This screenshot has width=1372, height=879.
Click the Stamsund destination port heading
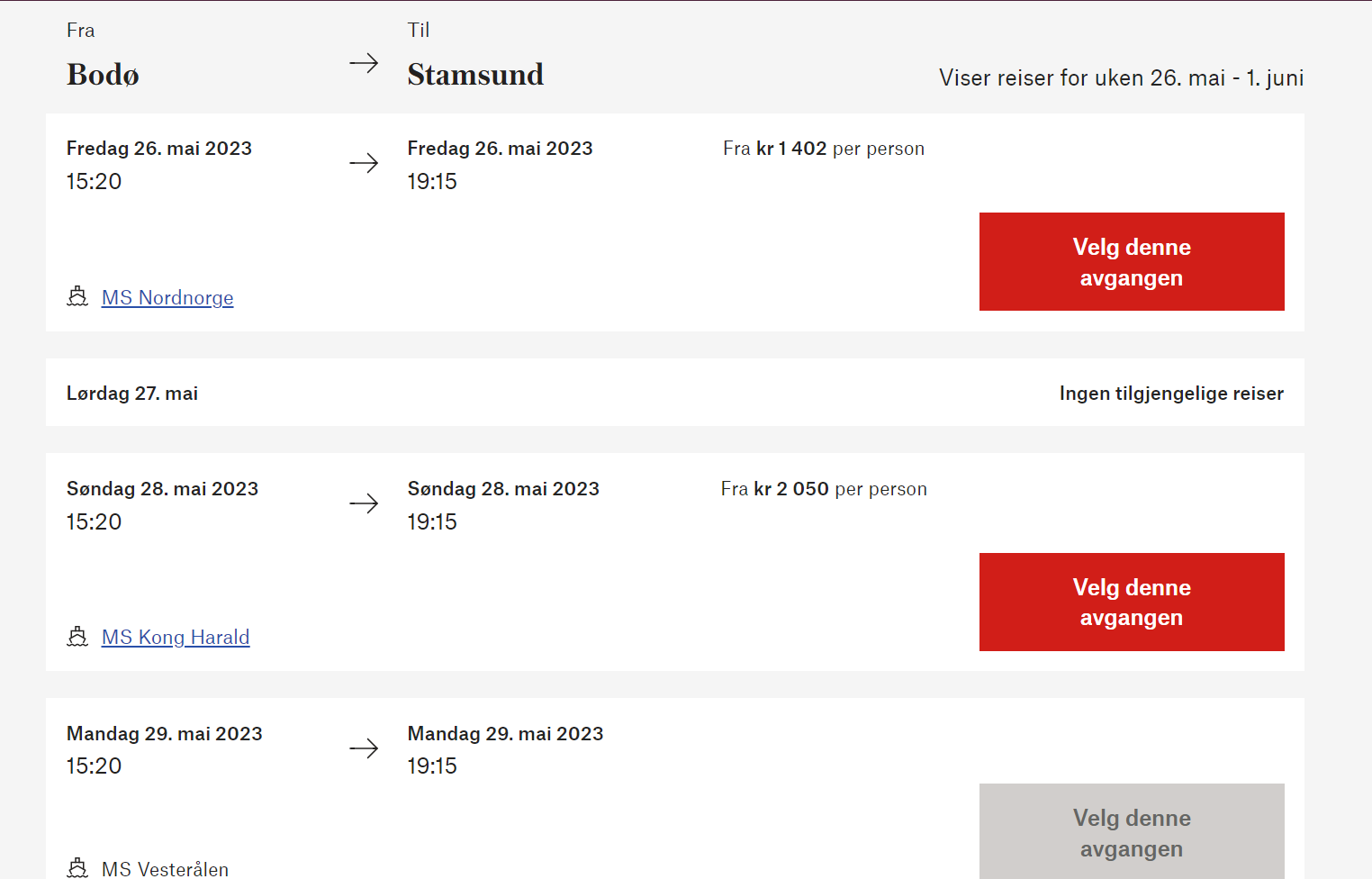click(475, 75)
